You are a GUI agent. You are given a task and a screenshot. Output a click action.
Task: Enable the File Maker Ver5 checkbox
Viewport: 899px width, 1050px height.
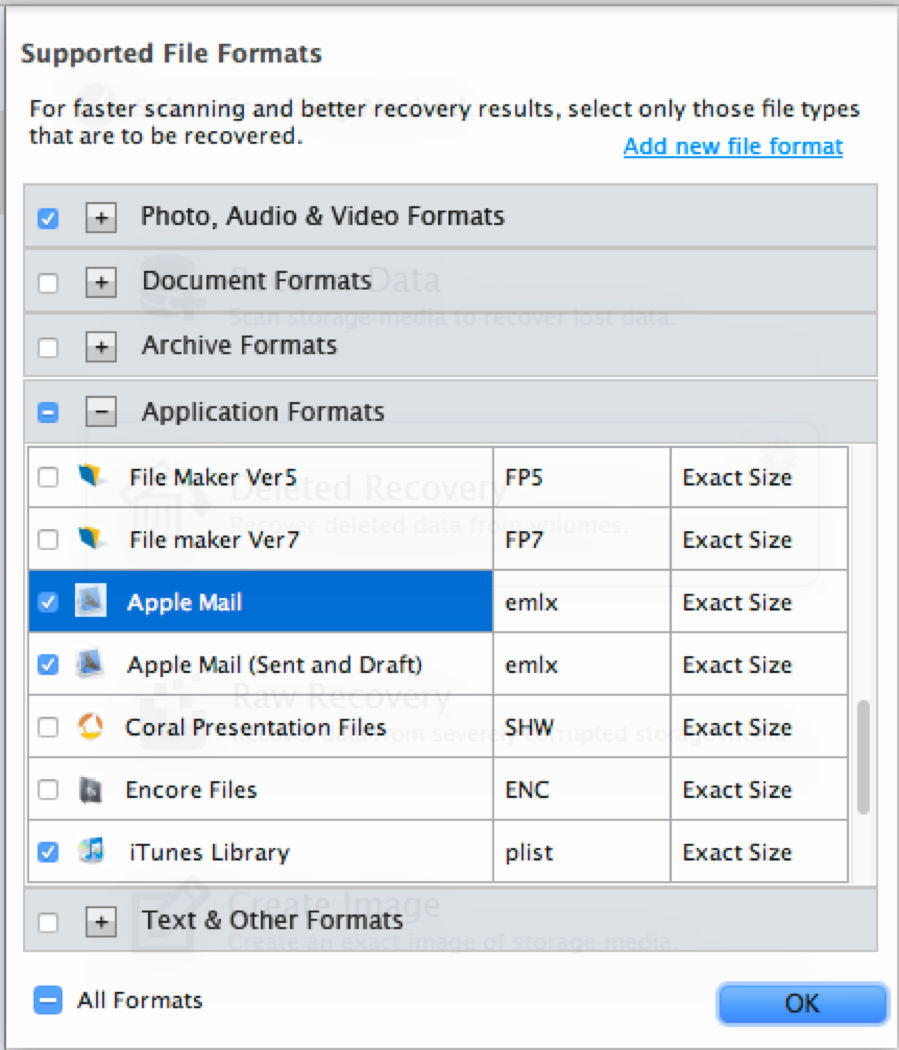point(48,477)
